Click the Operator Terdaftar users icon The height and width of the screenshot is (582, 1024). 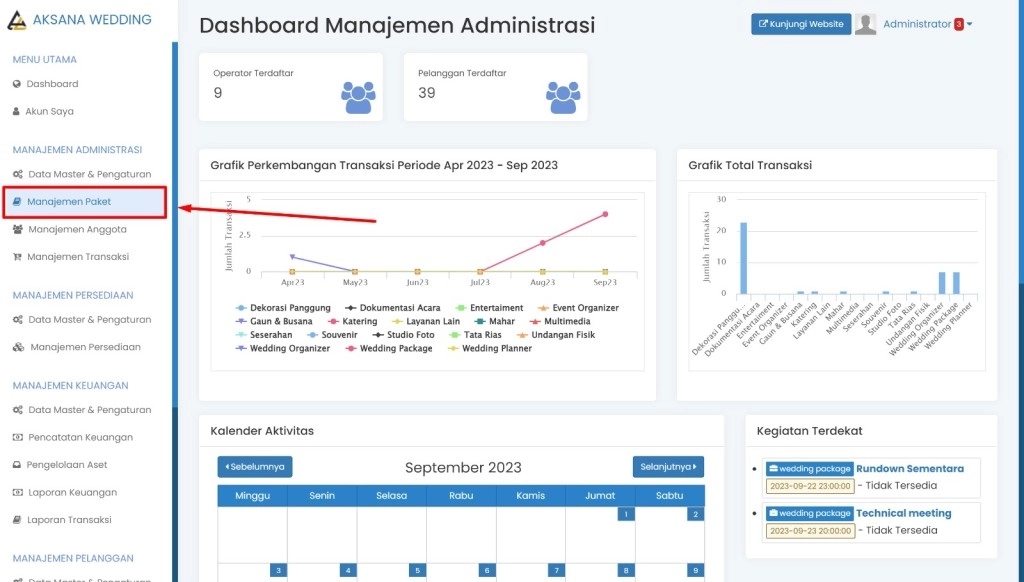point(358,97)
